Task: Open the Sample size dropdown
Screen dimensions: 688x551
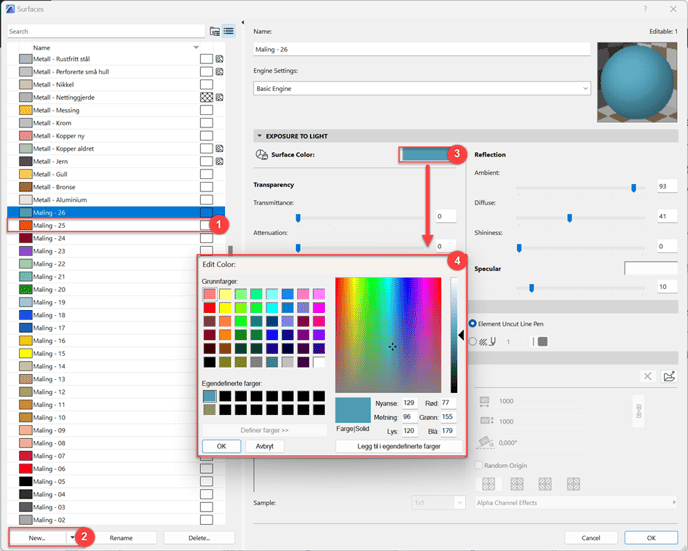Action: pyautogui.click(x=438, y=503)
